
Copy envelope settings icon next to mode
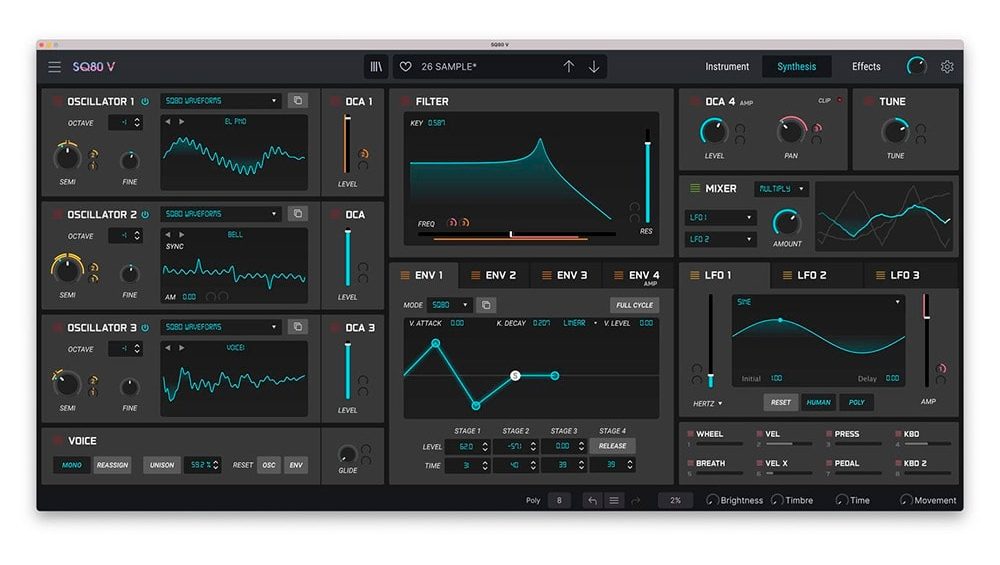(x=486, y=305)
